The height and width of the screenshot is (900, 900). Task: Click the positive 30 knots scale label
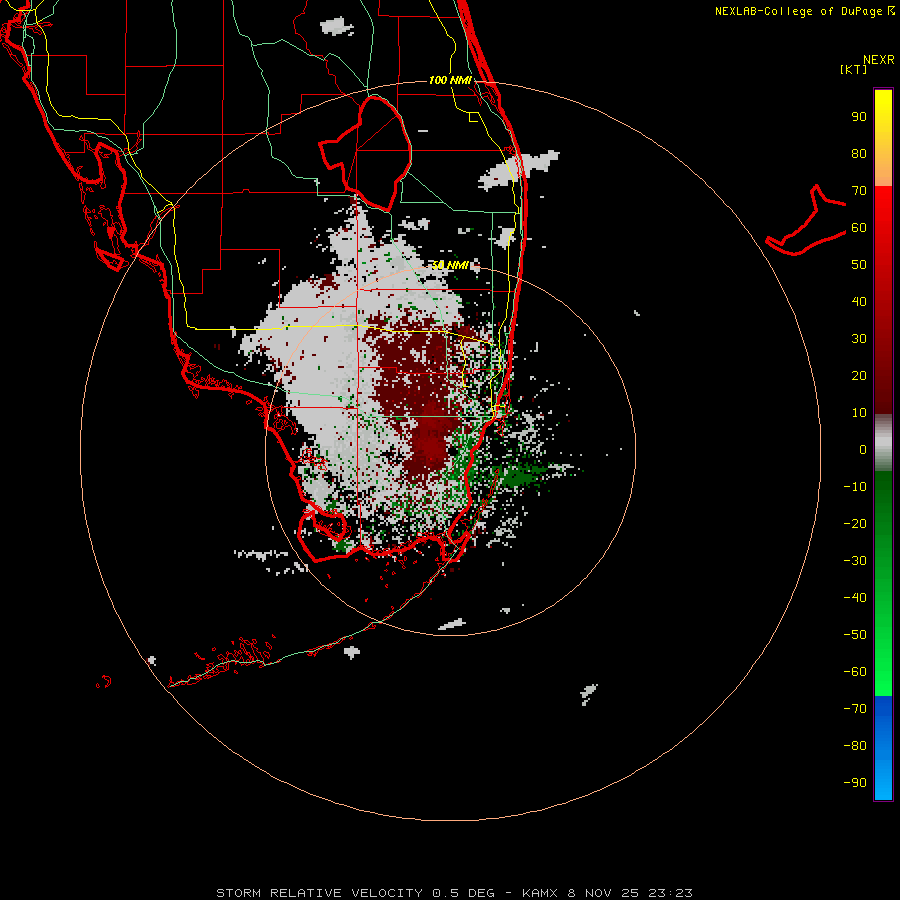[x=859, y=339]
